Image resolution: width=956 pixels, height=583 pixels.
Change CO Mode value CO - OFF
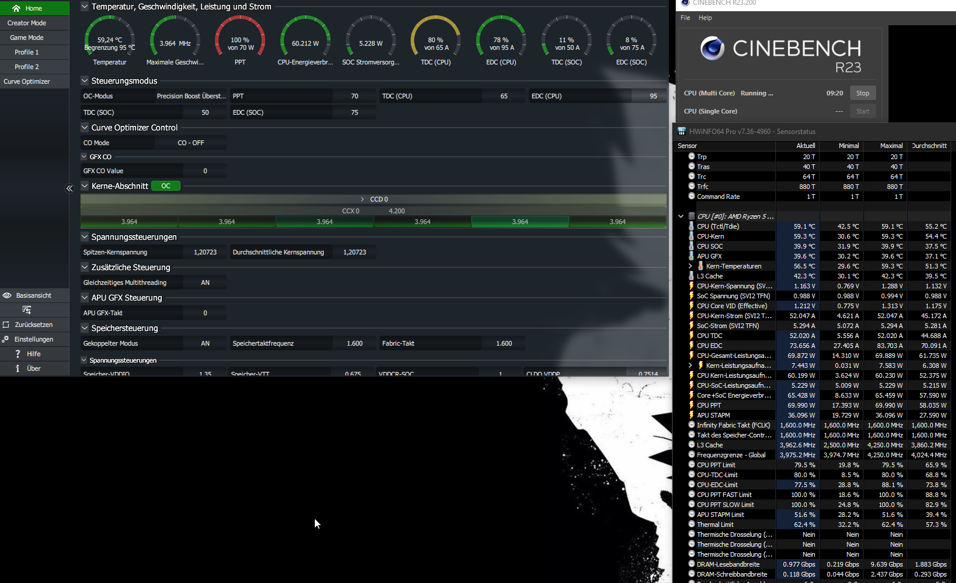(x=191, y=143)
